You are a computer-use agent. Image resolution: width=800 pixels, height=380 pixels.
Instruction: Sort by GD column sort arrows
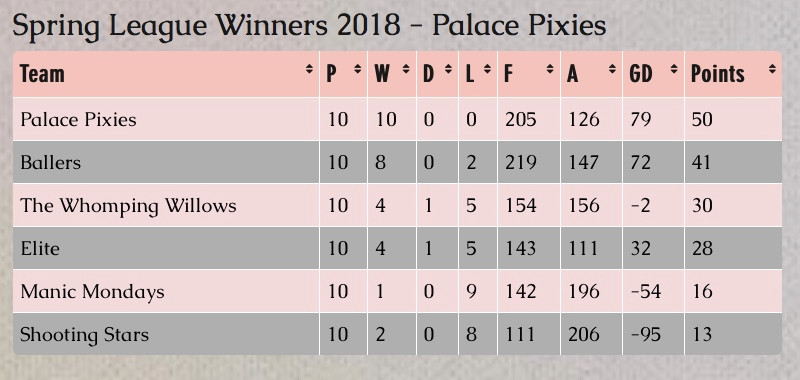click(x=674, y=69)
